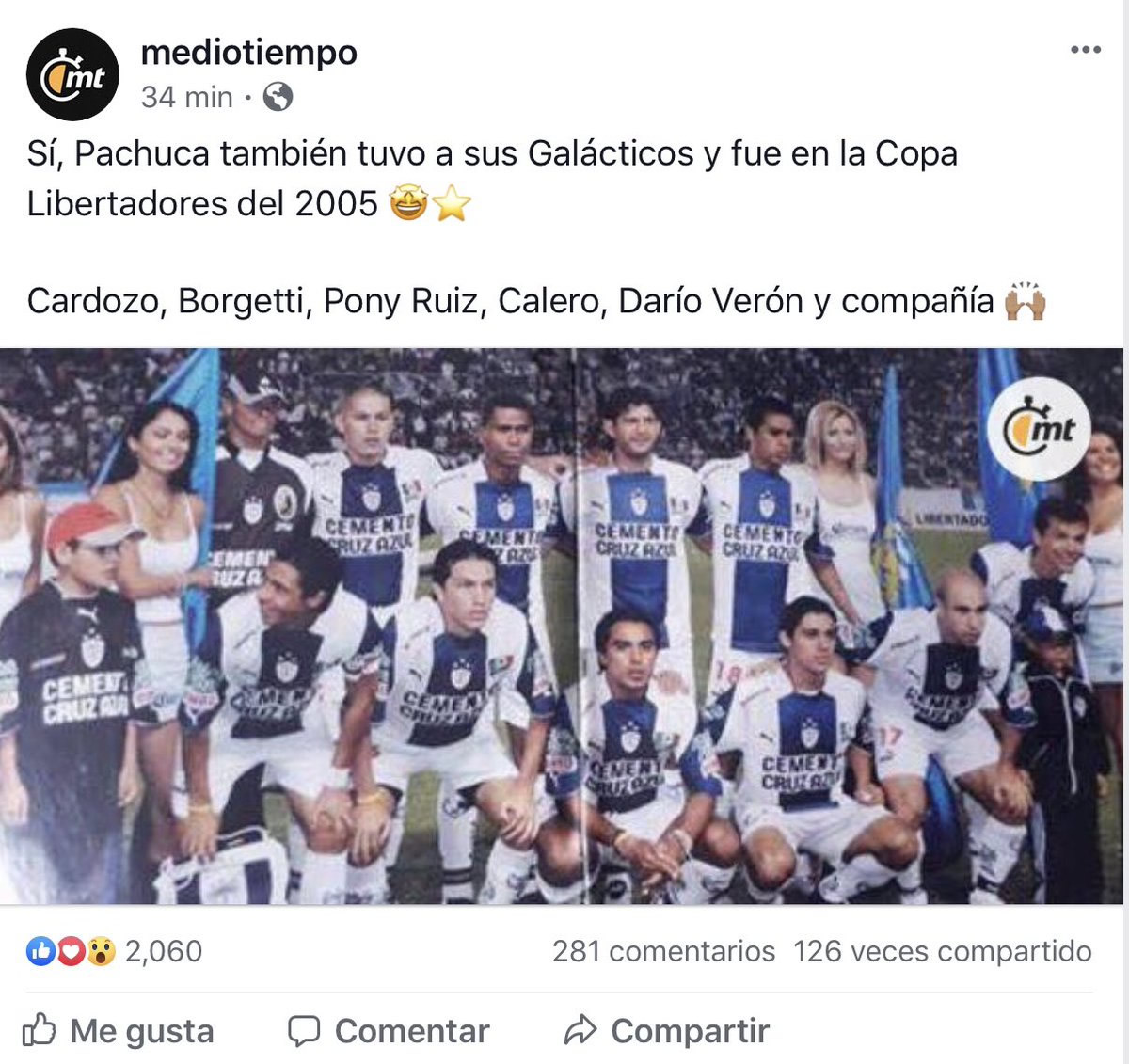Click the mt watermark logo on photo

coord(1041,429)
